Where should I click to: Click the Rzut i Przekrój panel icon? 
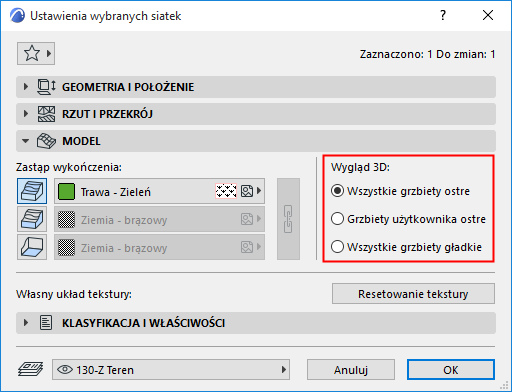pyautogui.click(x=46, y=114)
